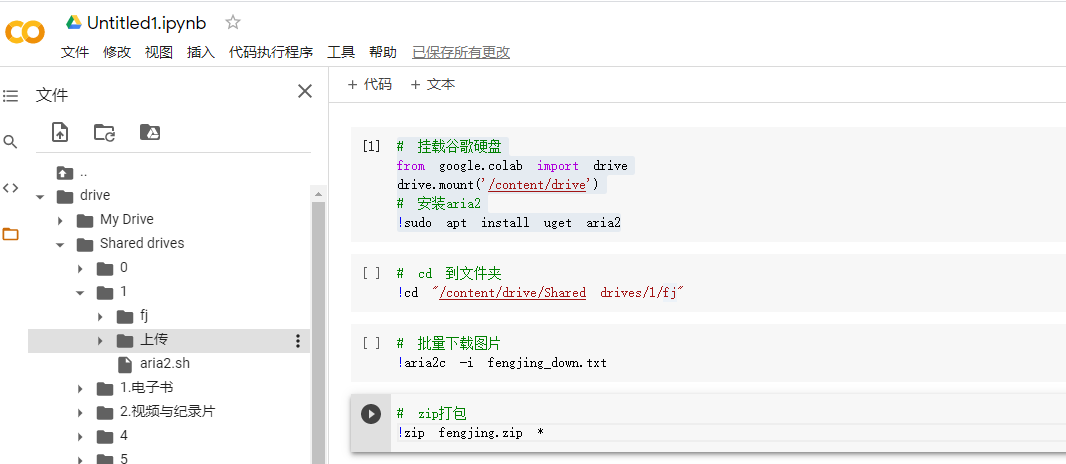The image size is (1066, 464).
Task: Select the 上传 folder label
Action: 154,340
